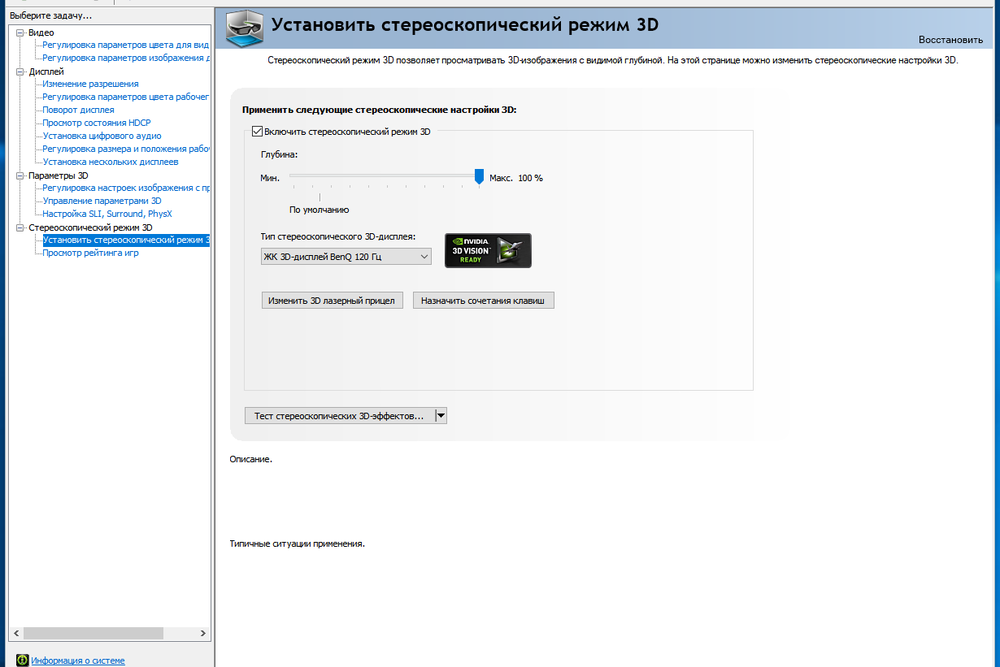Click the 3D glasses header icon

pyautogui.click(x=245, y=29)
